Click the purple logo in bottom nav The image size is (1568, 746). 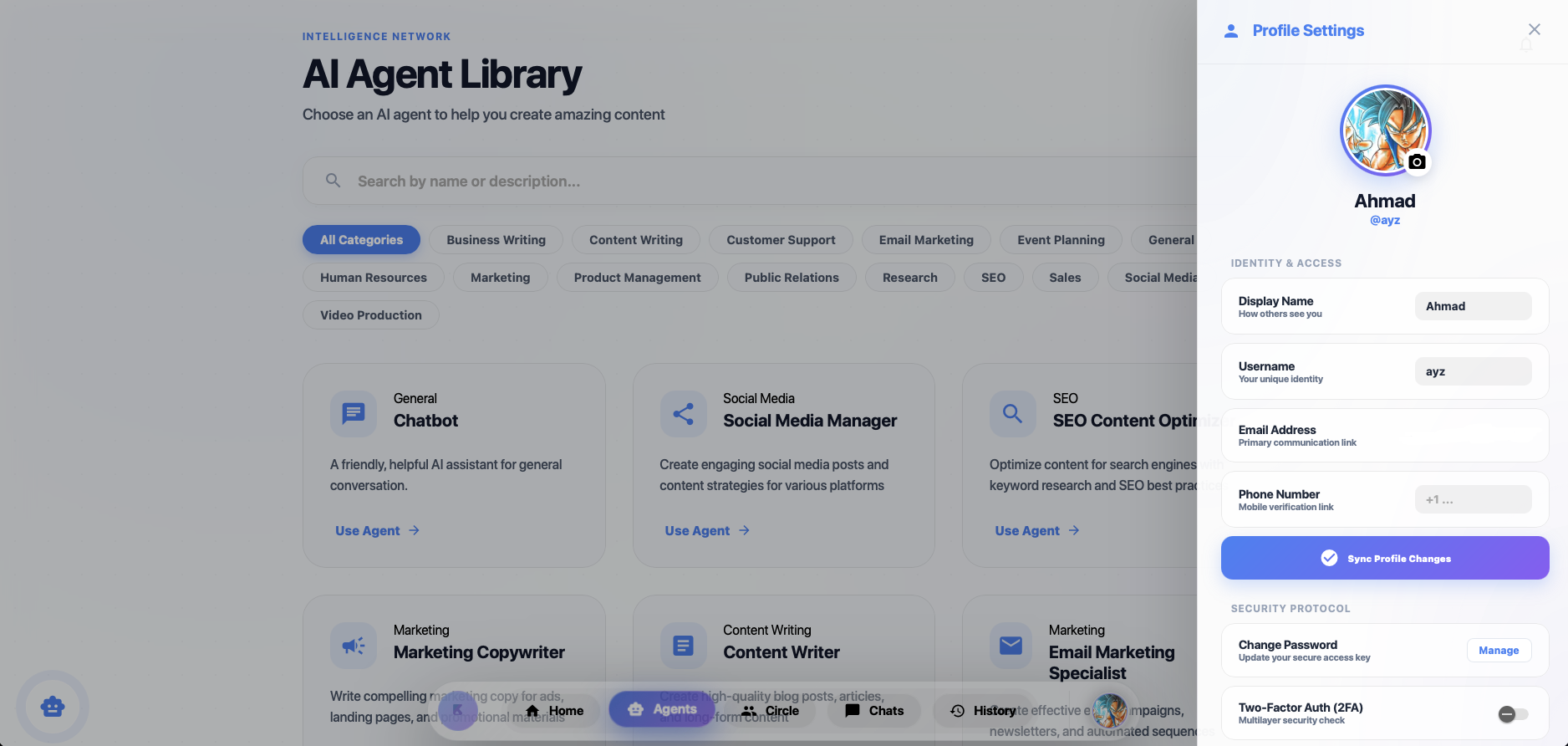[x=457, y=710]
